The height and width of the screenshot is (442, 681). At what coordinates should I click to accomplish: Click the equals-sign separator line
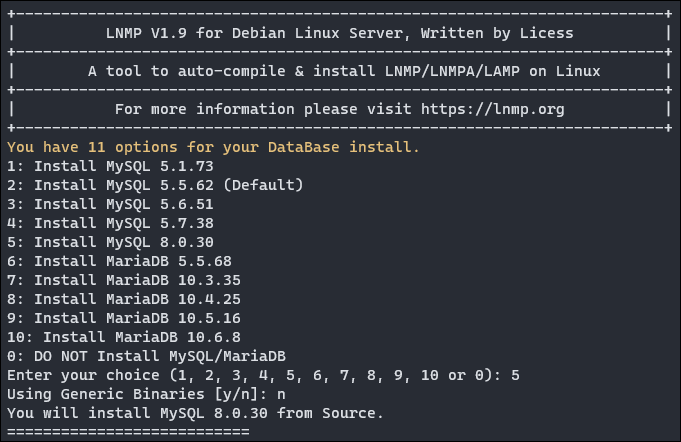click(x=128, y=431)
